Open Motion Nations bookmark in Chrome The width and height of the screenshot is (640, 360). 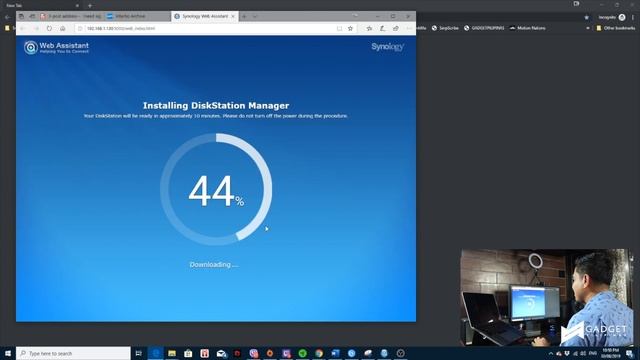[x=527, y=28]
